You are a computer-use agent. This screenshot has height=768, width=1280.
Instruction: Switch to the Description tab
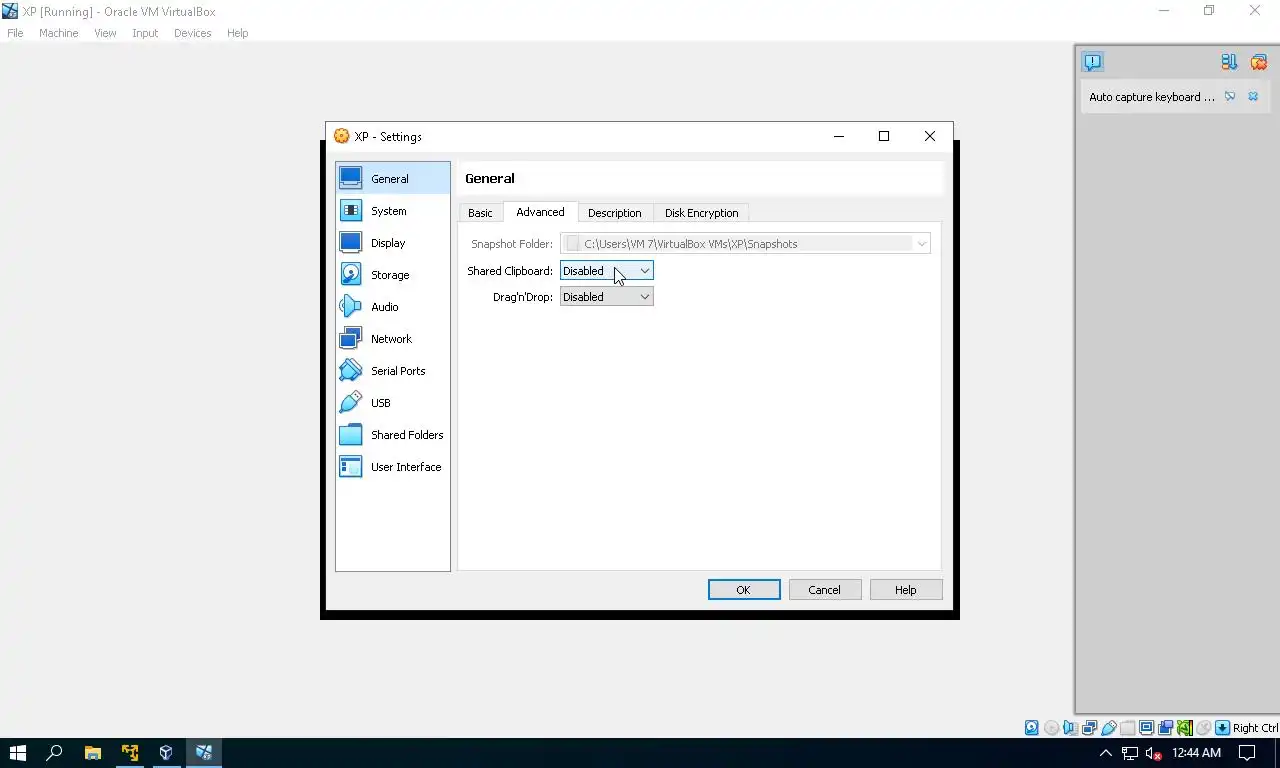614,213
